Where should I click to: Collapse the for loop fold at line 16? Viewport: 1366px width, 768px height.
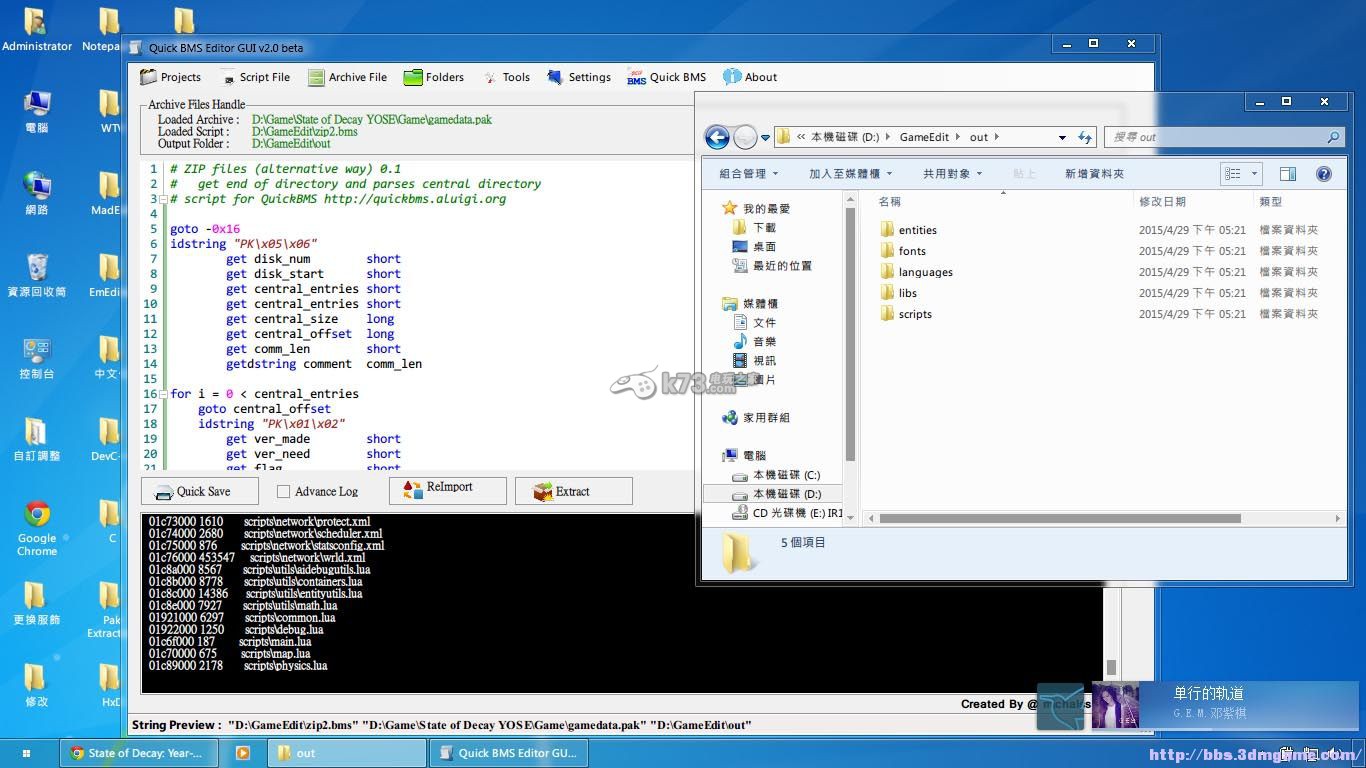point(163,394)
